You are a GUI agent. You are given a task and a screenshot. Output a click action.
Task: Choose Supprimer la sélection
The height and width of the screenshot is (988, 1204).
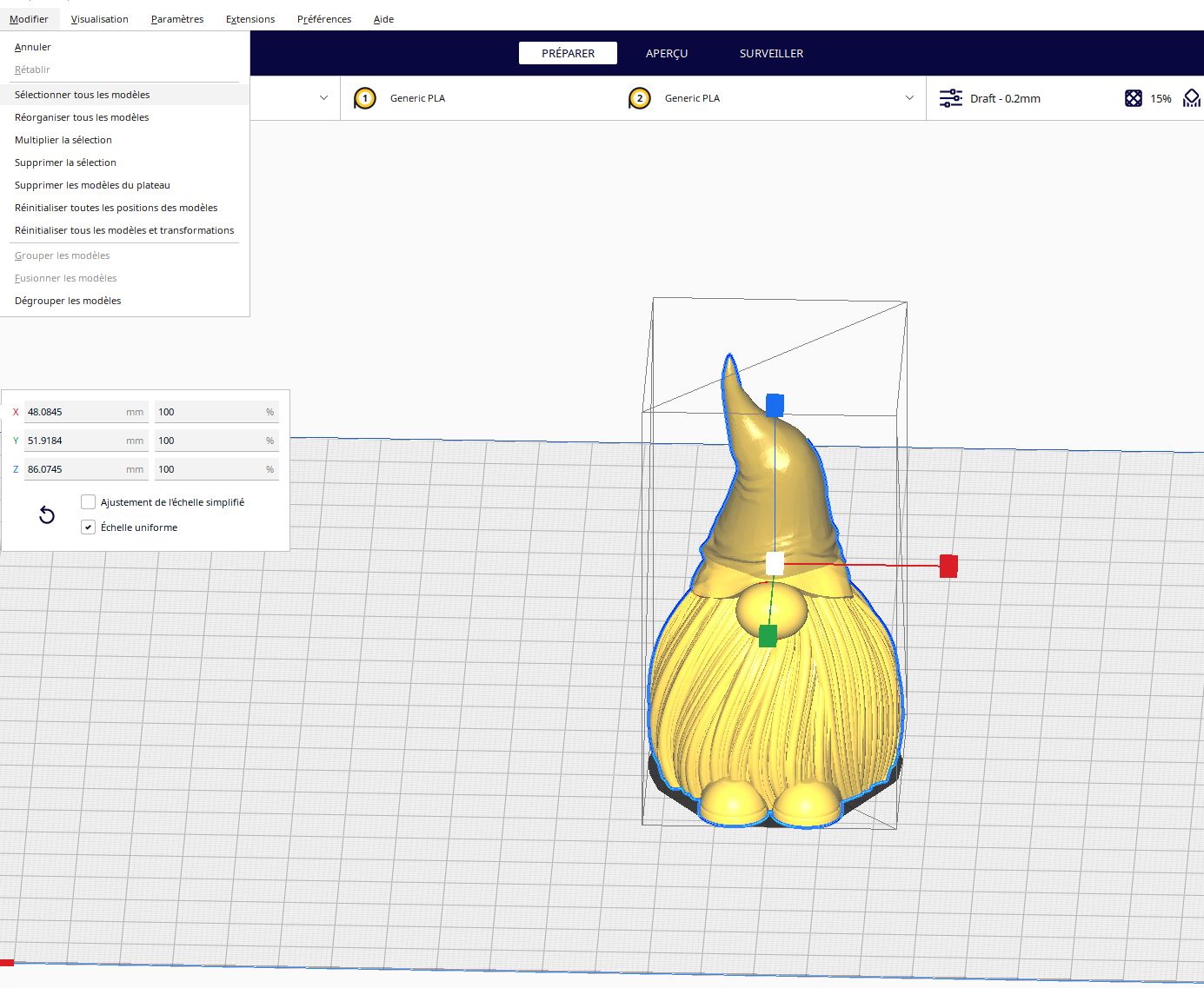125,162
